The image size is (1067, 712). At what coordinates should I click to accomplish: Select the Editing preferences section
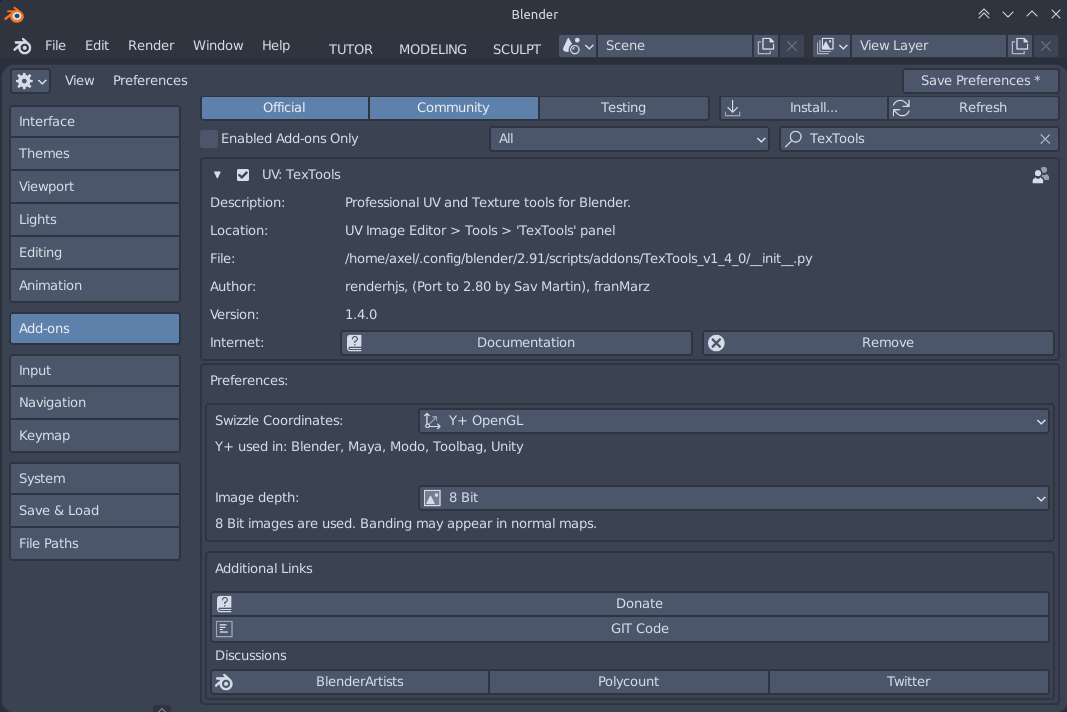(x=95, y=253)
